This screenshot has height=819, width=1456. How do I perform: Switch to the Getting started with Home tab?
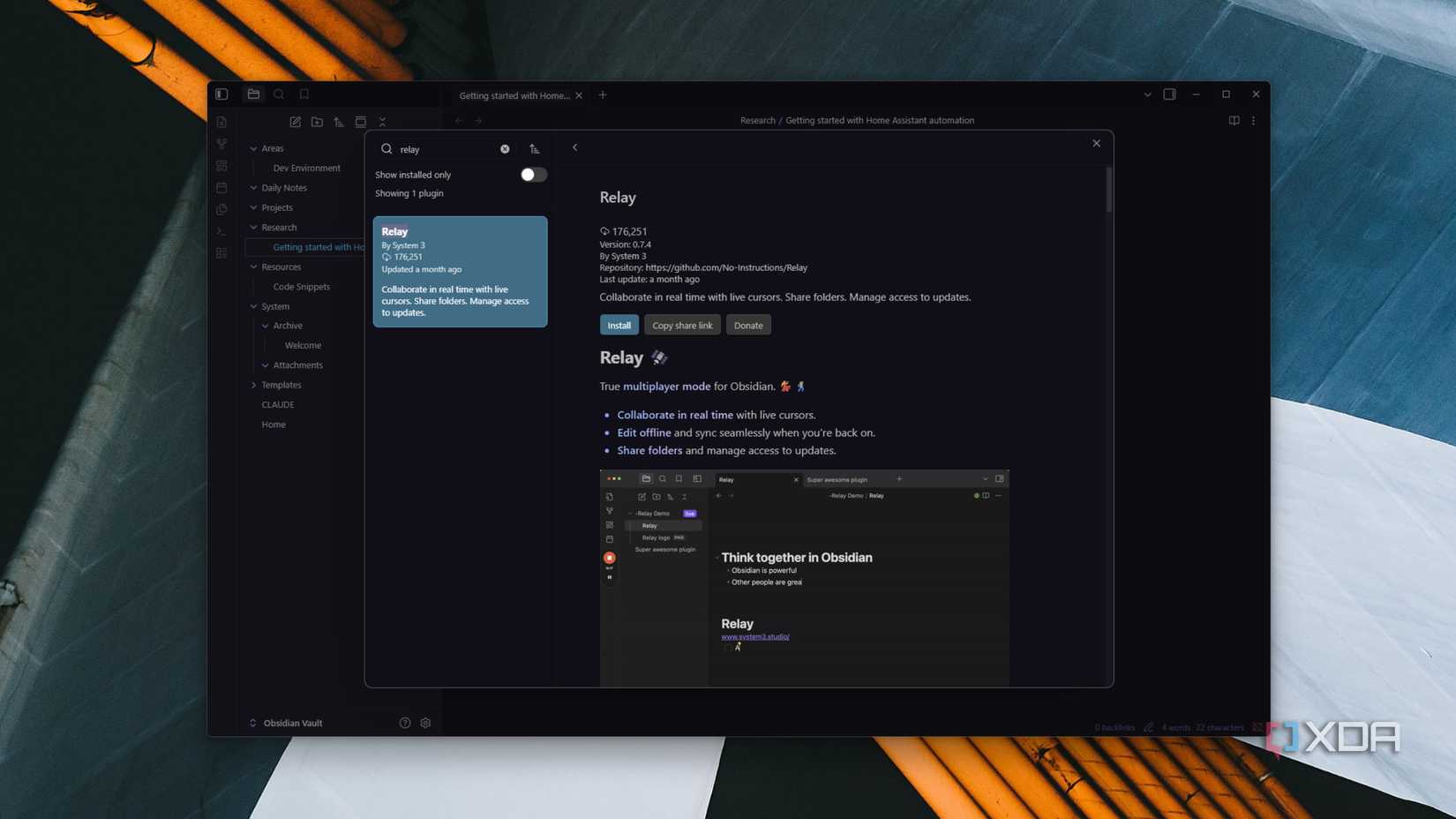(516, 95)
